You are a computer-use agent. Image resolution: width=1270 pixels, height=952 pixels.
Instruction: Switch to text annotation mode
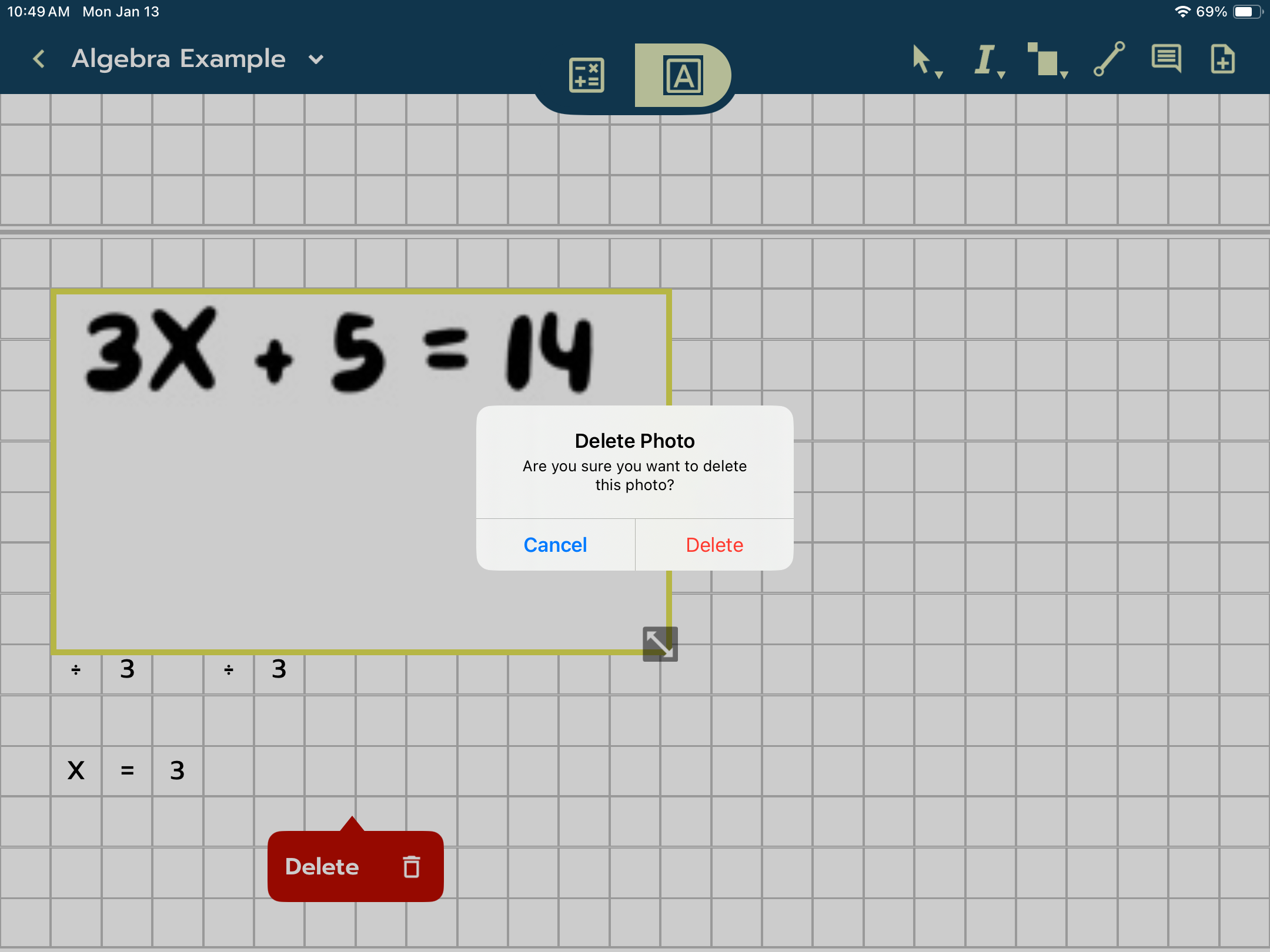(x=683, y=75)
